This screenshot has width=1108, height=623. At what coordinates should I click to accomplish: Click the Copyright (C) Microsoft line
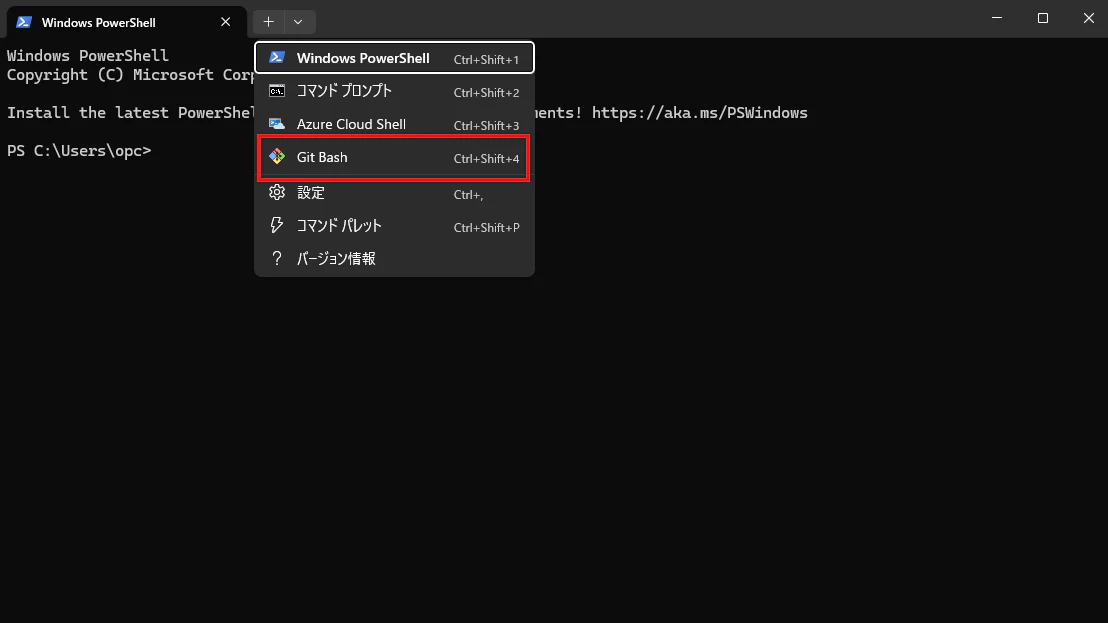131,75
